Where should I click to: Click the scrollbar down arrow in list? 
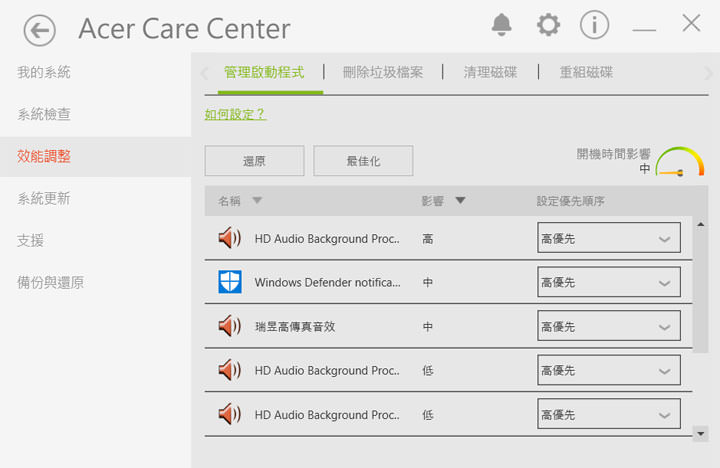point(700,434)
